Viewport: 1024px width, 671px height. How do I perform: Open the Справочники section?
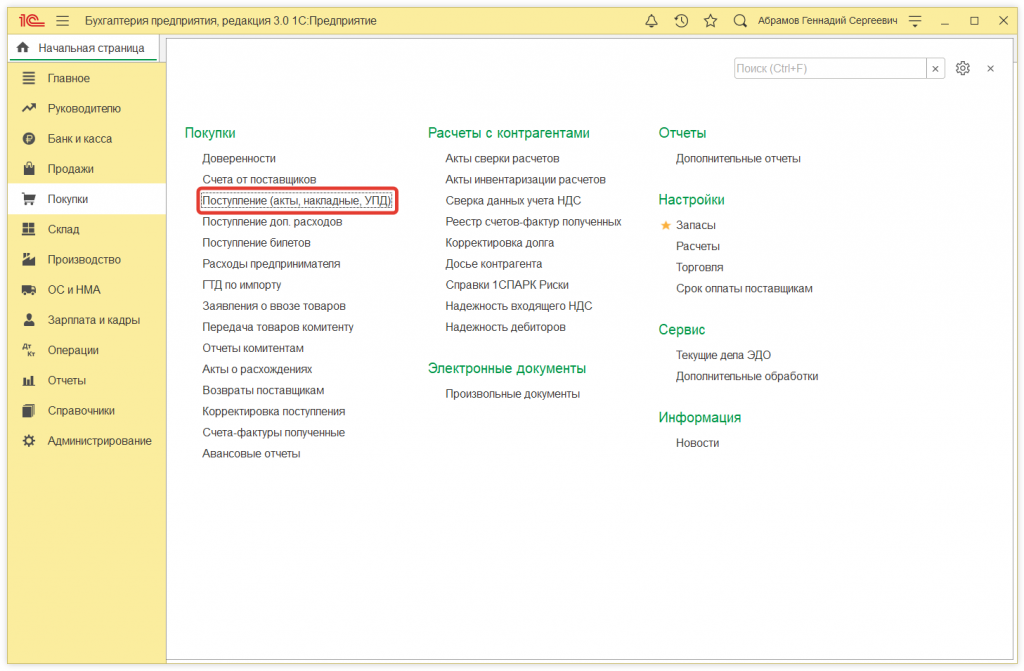click(x=74, y=410)
